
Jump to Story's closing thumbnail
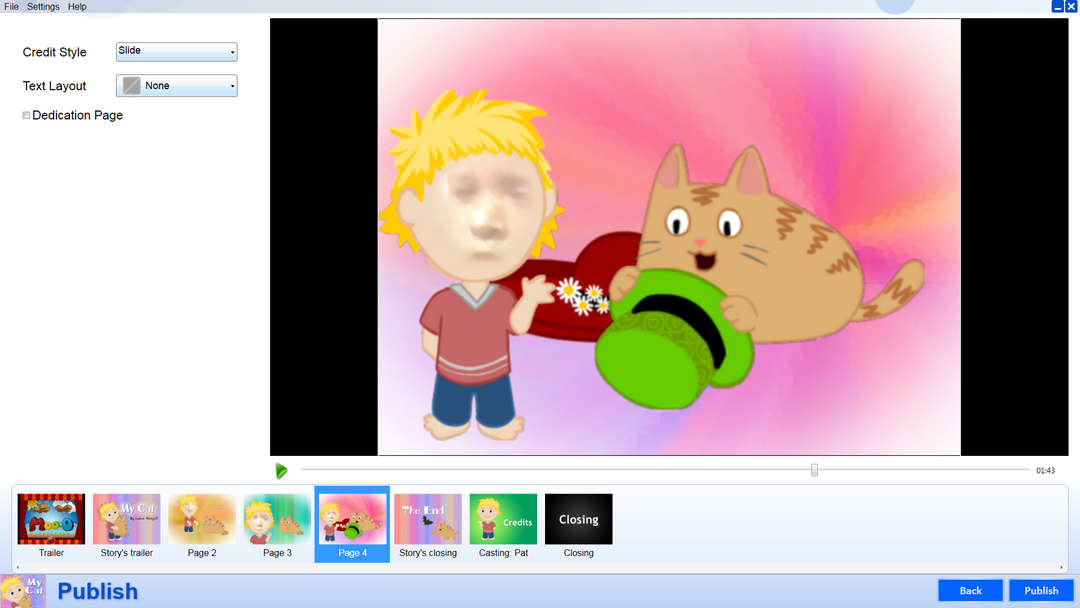(x=428, y=519)
